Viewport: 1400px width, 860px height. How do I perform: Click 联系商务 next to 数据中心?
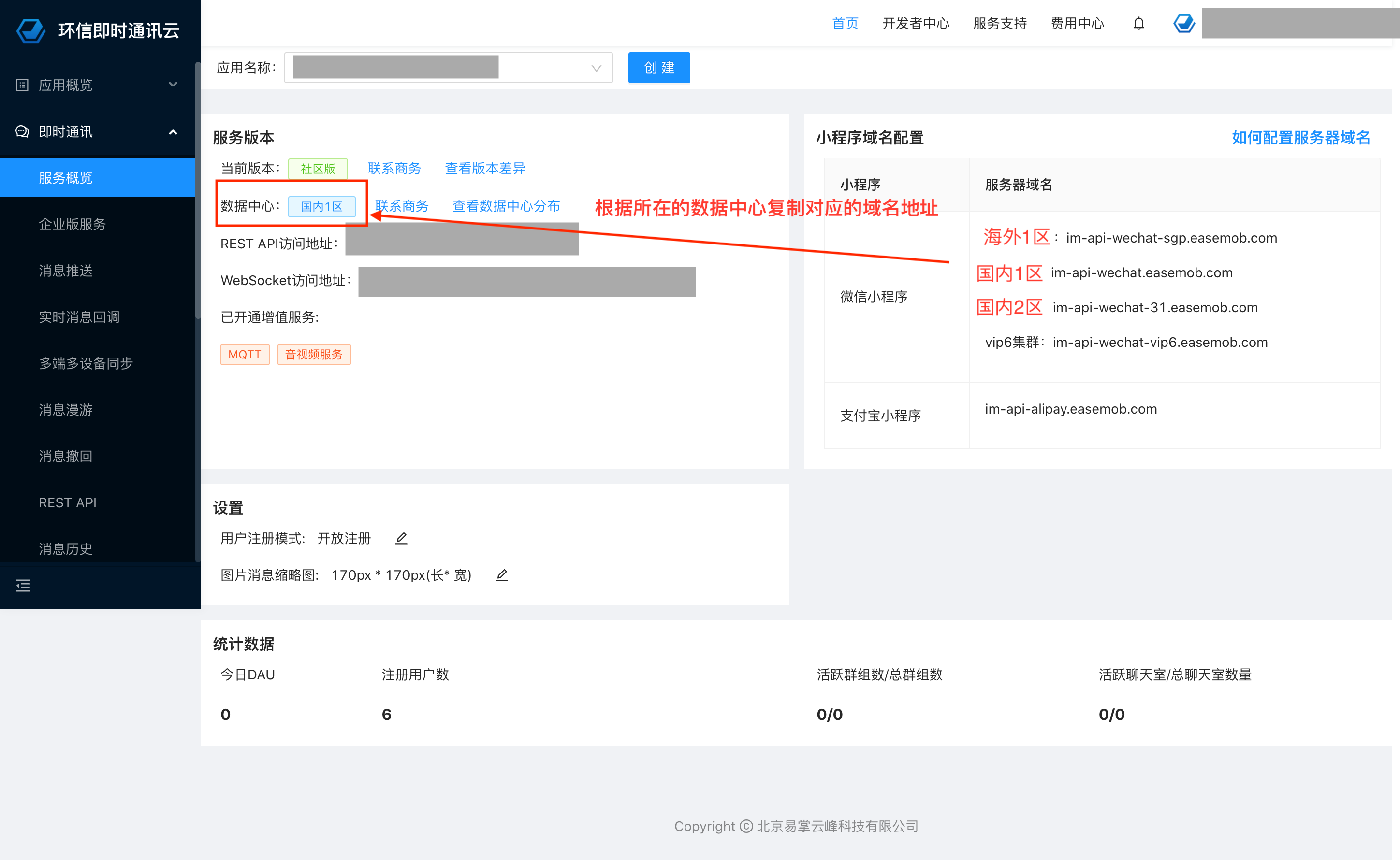click(402, 206)
